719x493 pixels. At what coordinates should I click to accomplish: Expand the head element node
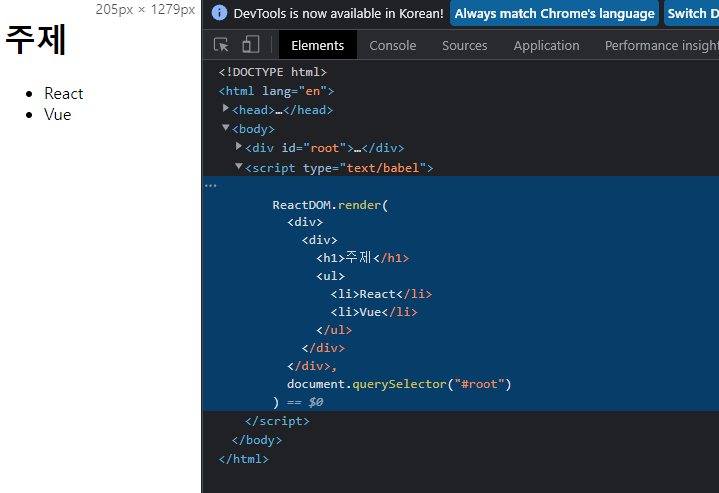[225, 108]
